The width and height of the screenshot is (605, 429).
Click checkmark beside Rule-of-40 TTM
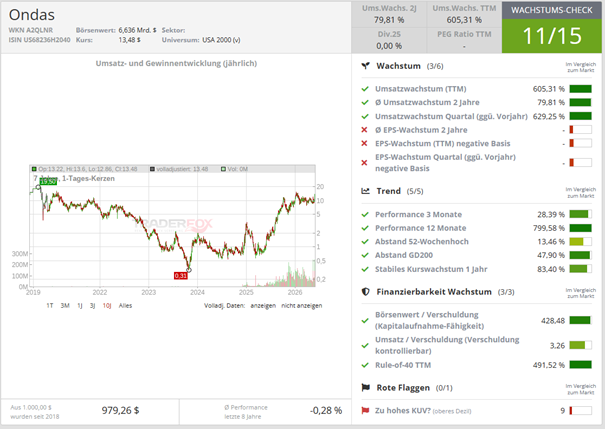[365, 365]
